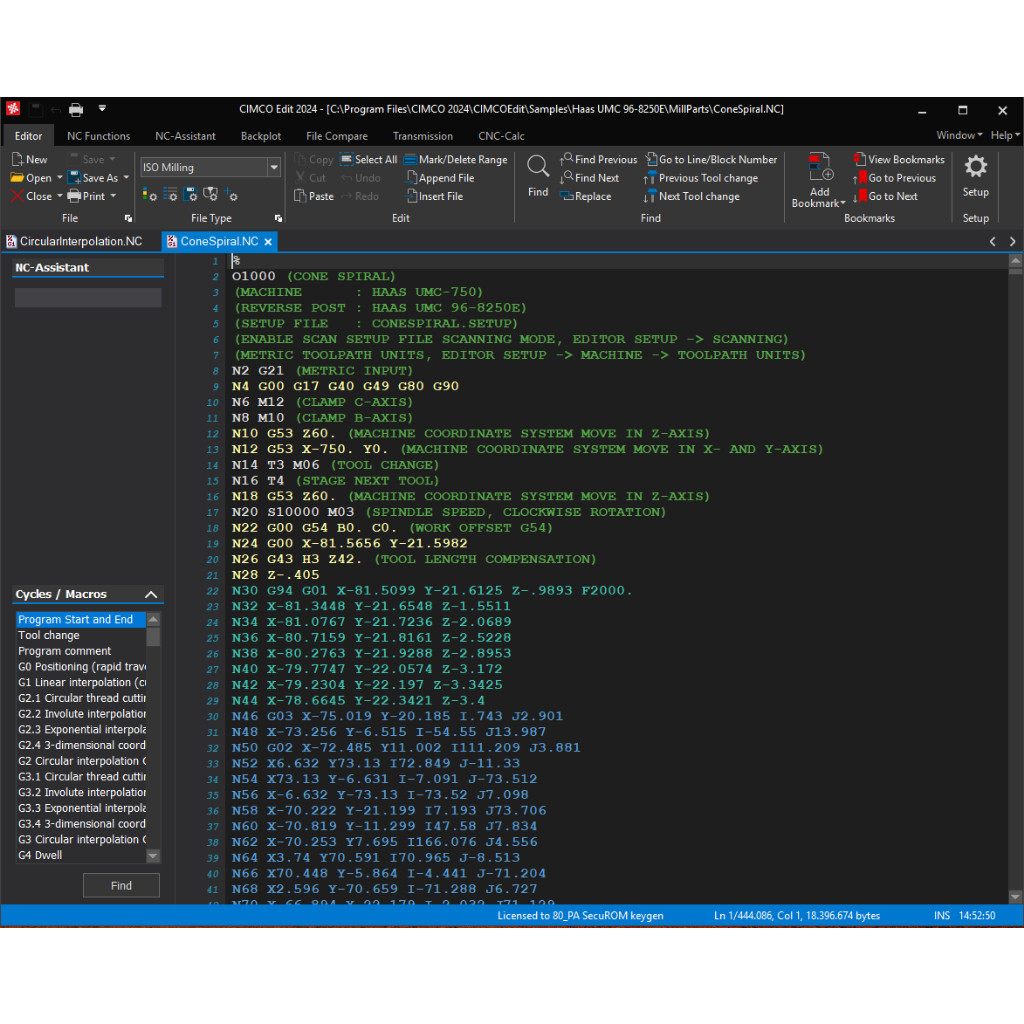This screenshot has width=1024, height=1024.
Task: Click the Paste icon
Action: tap(300, 196)
